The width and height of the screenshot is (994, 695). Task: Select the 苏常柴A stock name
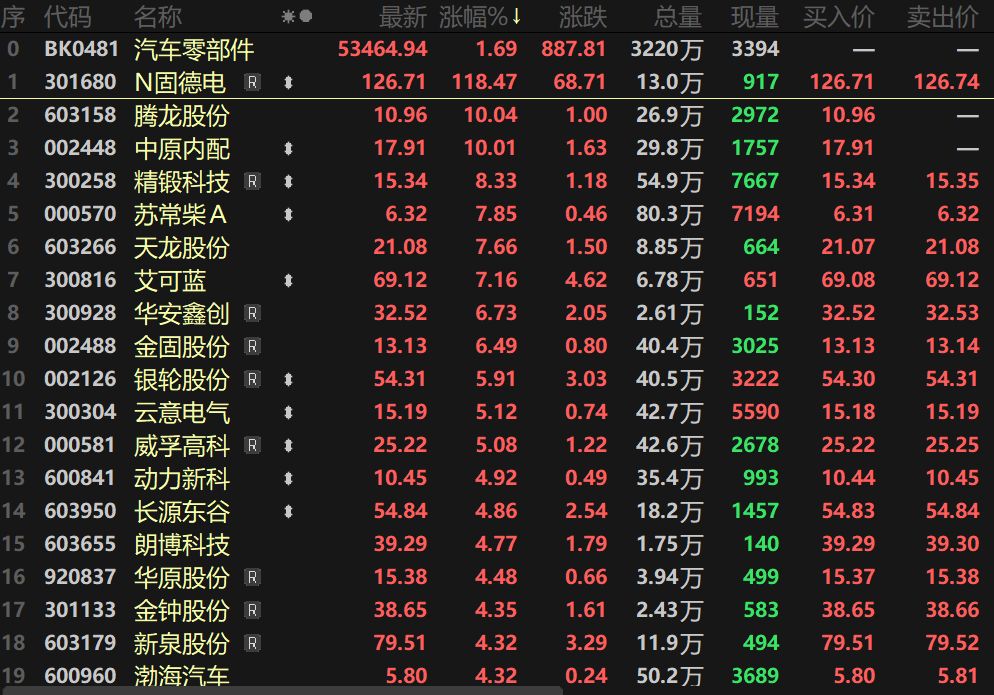pyautogui.click(x=181, y=214)
